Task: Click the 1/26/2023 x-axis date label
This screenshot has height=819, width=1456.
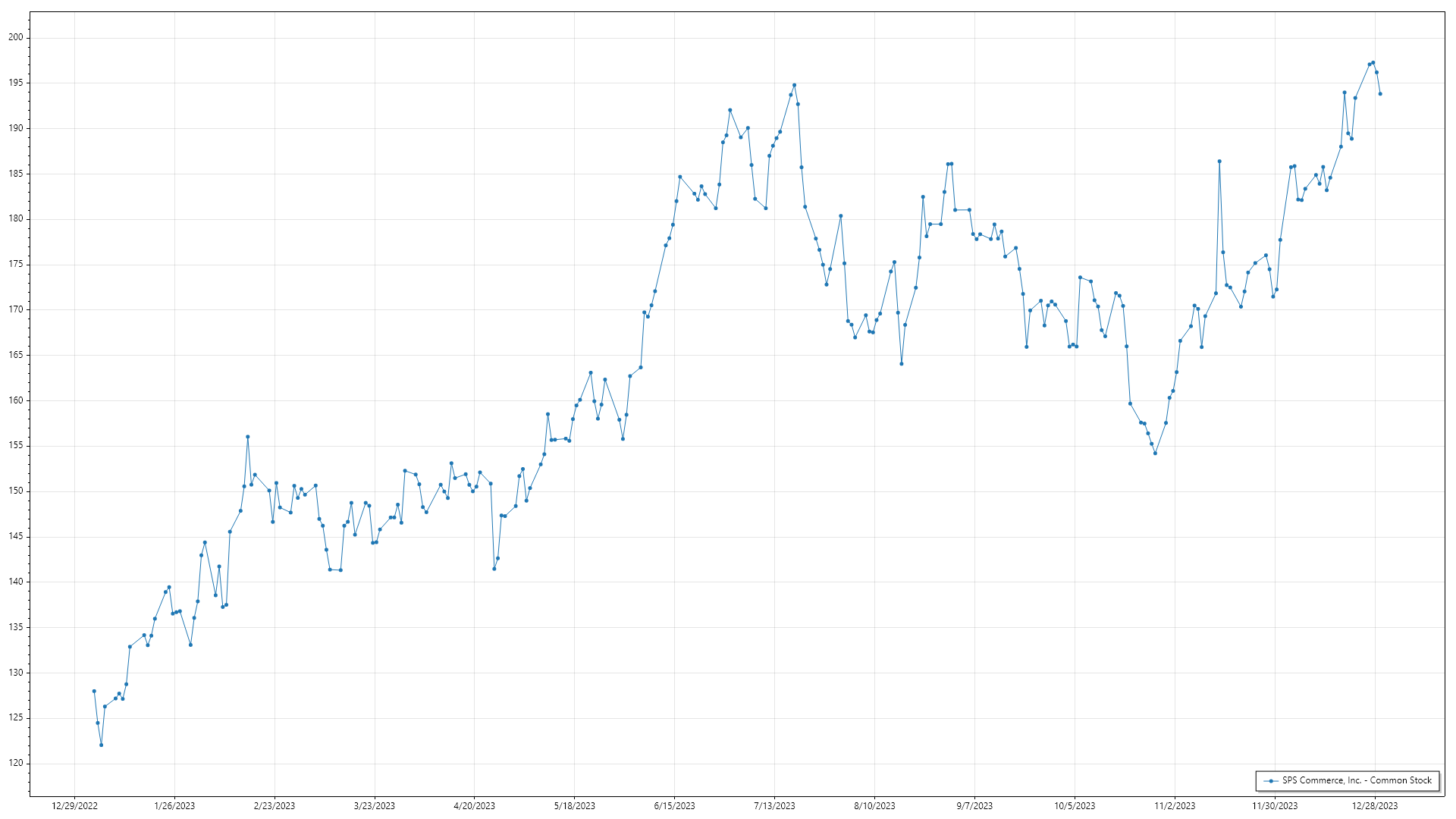Action: click(x=174, y=806)
